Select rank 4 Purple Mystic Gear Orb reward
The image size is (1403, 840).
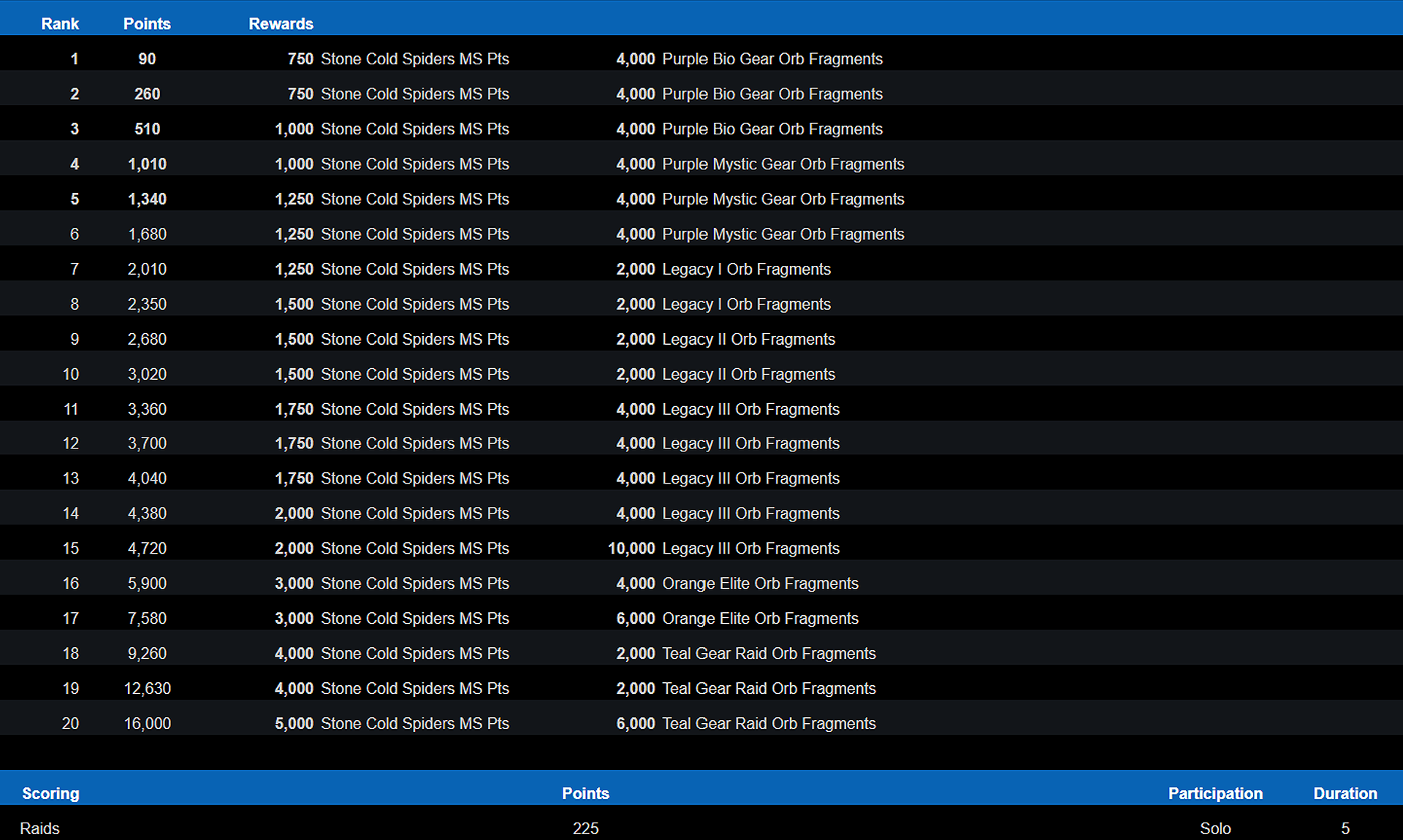pyautogui.click(x=782, y=164)
